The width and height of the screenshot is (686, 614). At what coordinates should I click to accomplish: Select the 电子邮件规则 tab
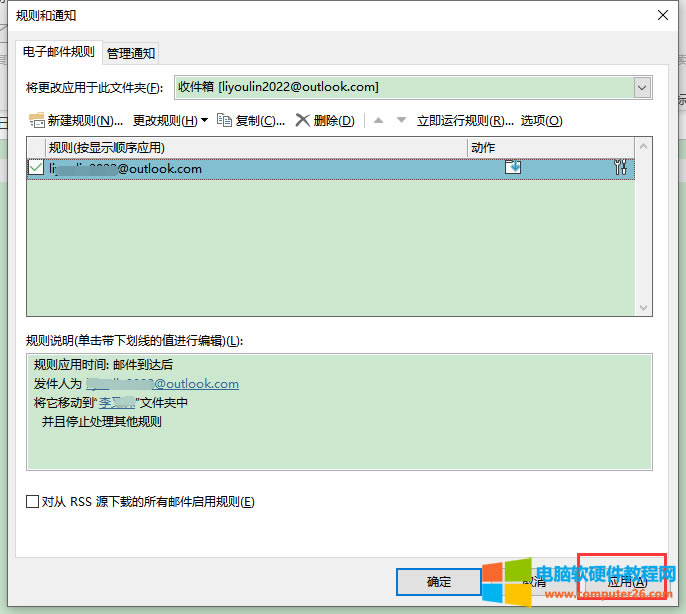coord(57,52)
